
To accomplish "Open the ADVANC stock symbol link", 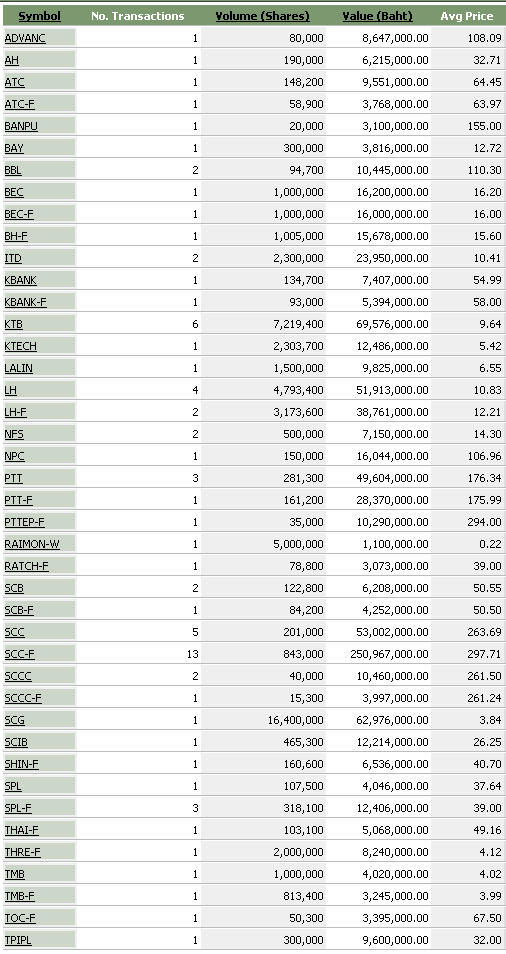I will click(x=25, y=38).
